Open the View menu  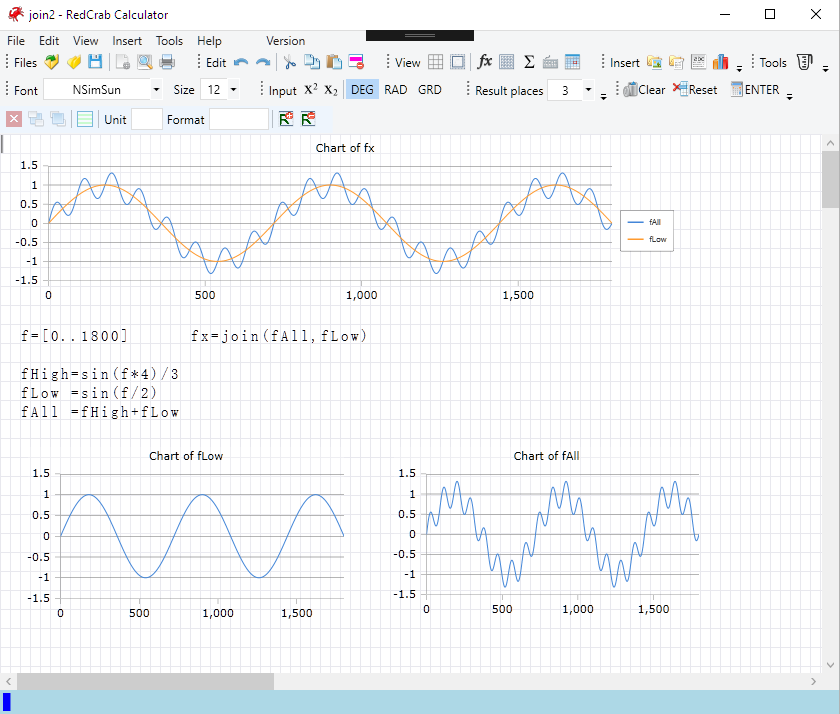coord(85,41)
